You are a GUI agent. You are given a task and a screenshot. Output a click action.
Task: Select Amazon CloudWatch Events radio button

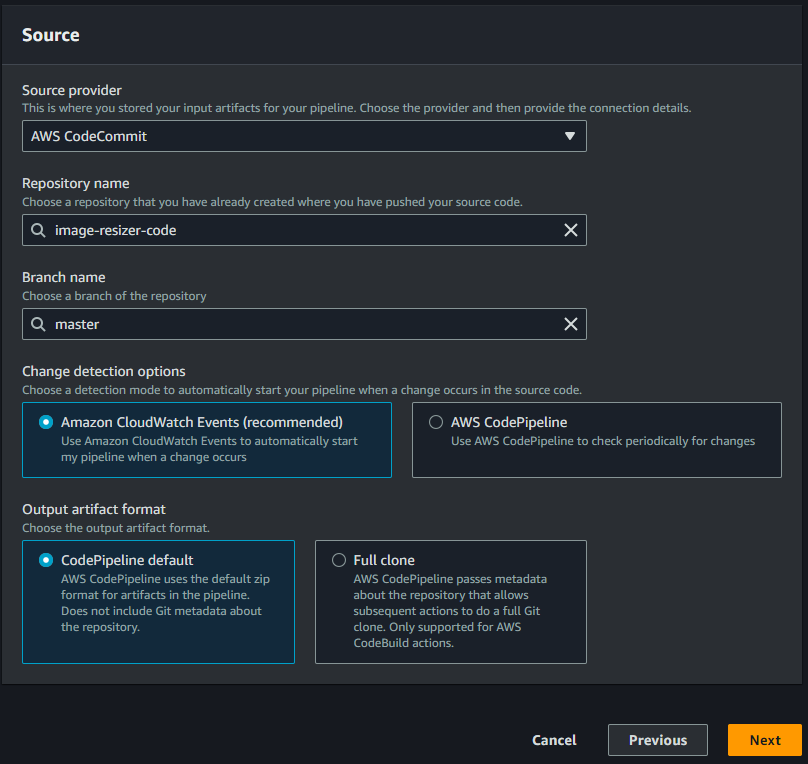pyautogui.click(x=46, y=422)
